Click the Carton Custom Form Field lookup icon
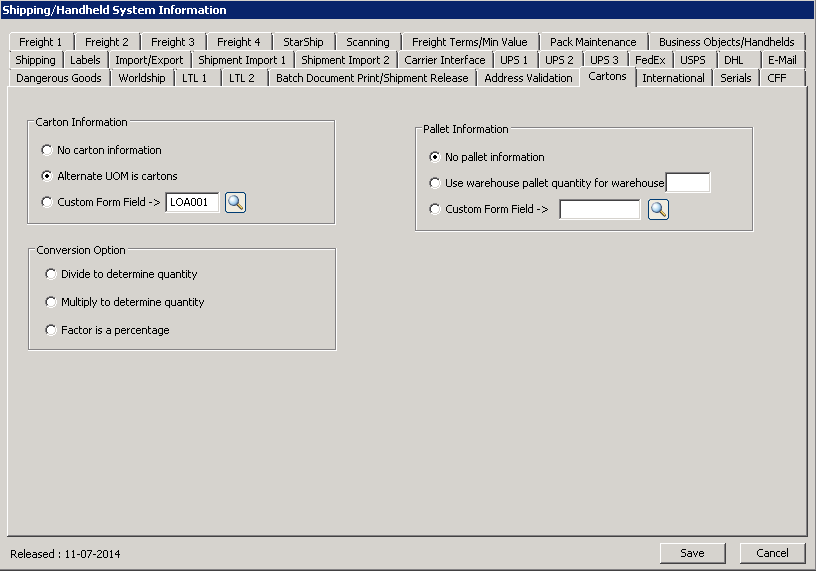 pyautogui.click(x=235, y=202)
